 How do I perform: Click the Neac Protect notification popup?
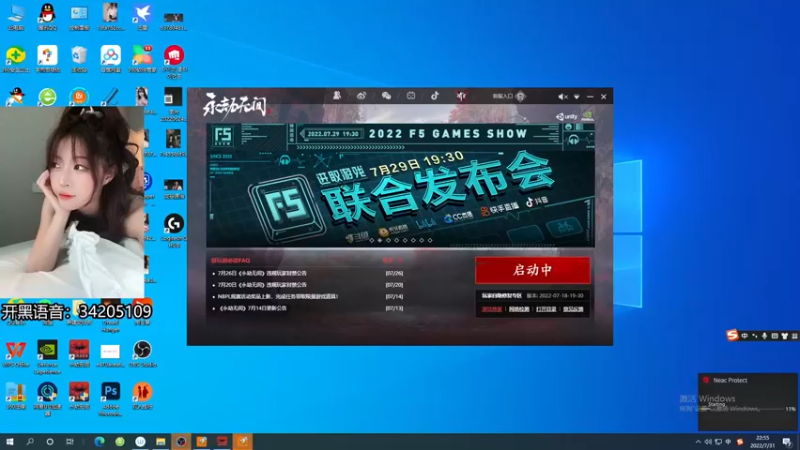(x=747, y=402)
